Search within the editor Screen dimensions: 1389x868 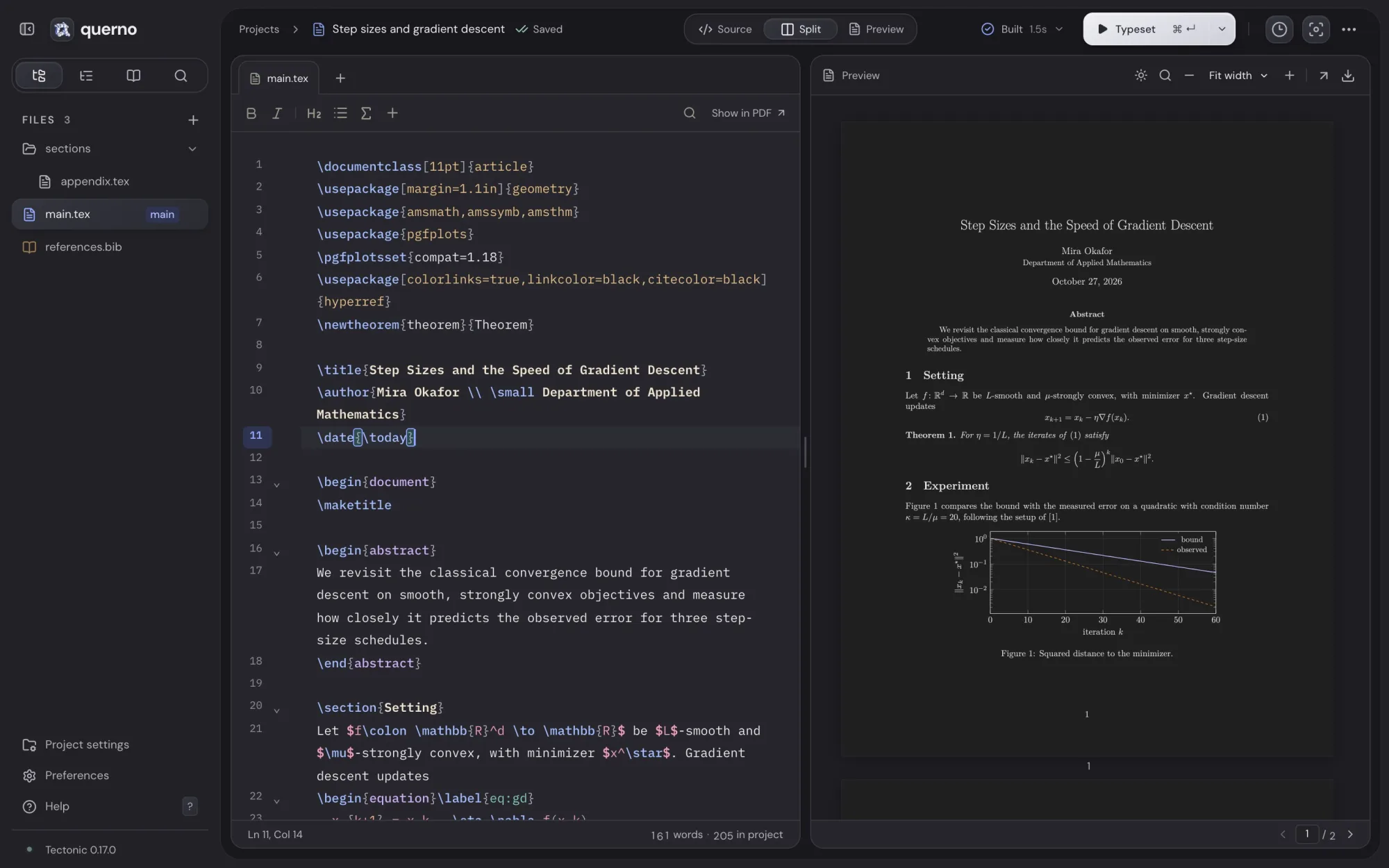click(x=689, y=113)
